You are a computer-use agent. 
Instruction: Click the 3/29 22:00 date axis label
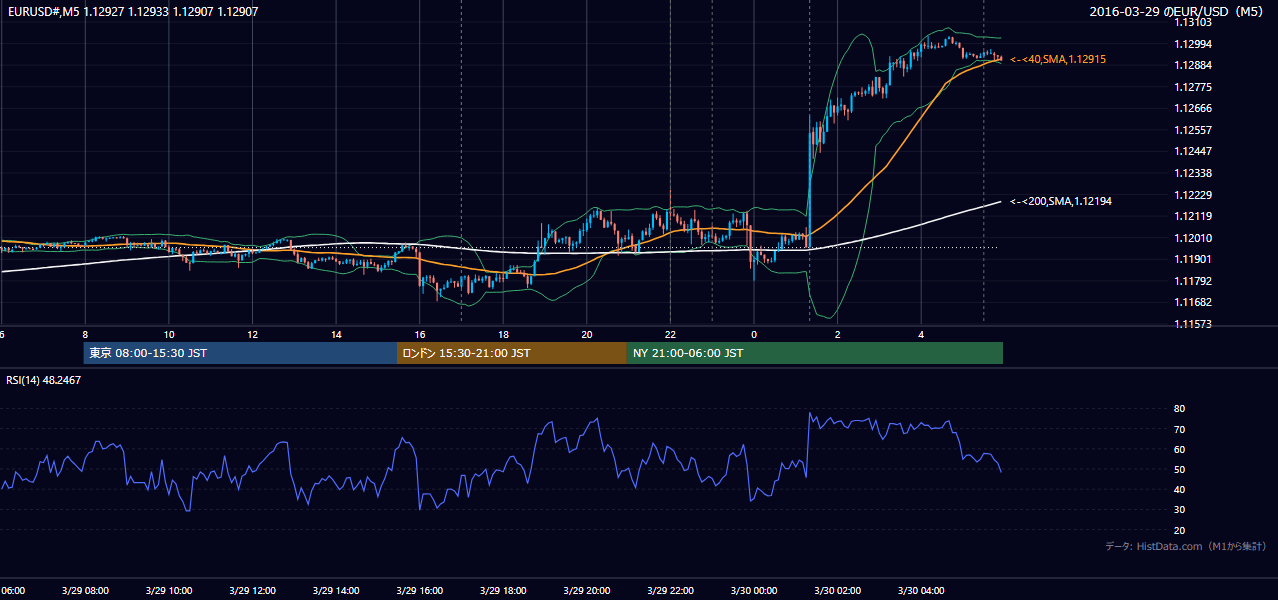[x=670, y=590]
